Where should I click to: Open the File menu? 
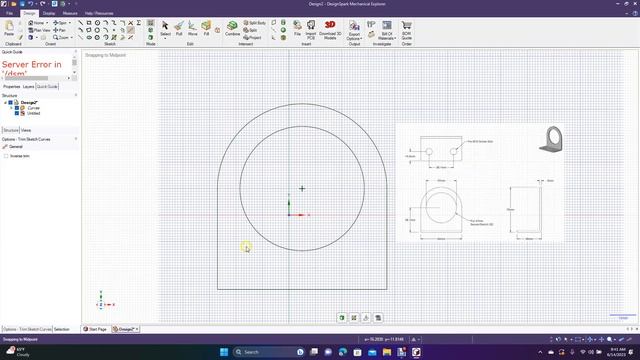(9, 13)
